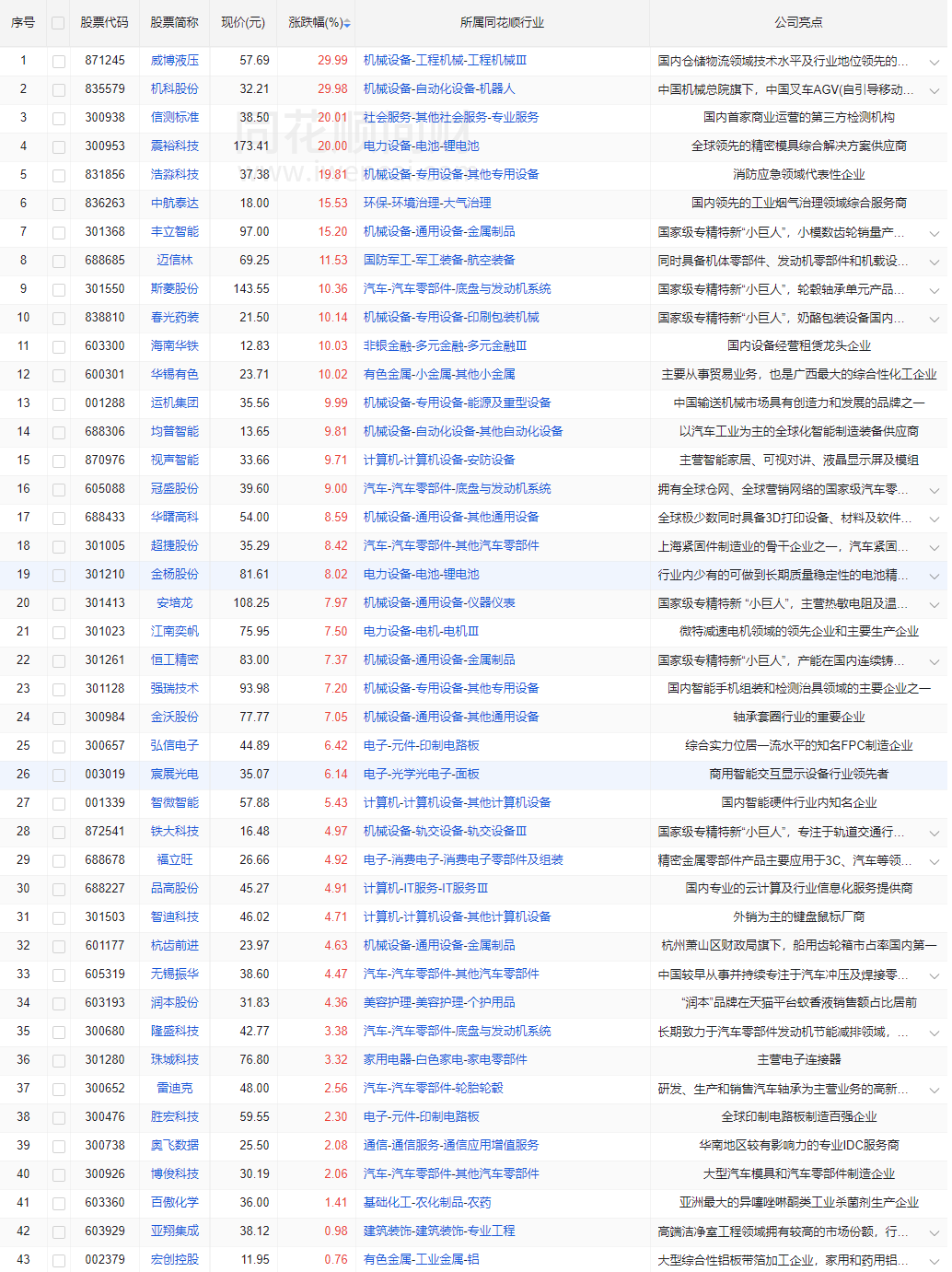
Task: Click the 所属同花顺行业 column header
Action: pyautogui.click(x=502, y=22)
